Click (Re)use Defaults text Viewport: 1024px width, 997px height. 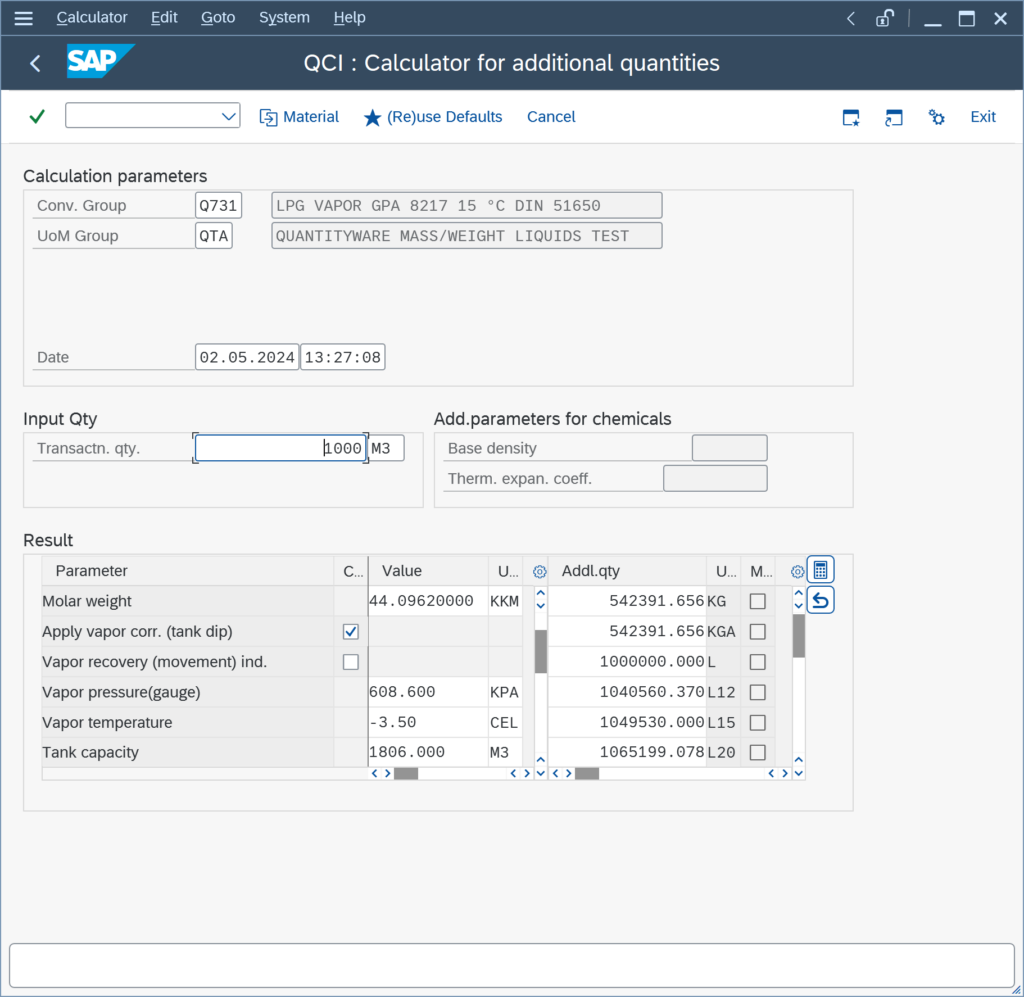[x=445, y=117]
